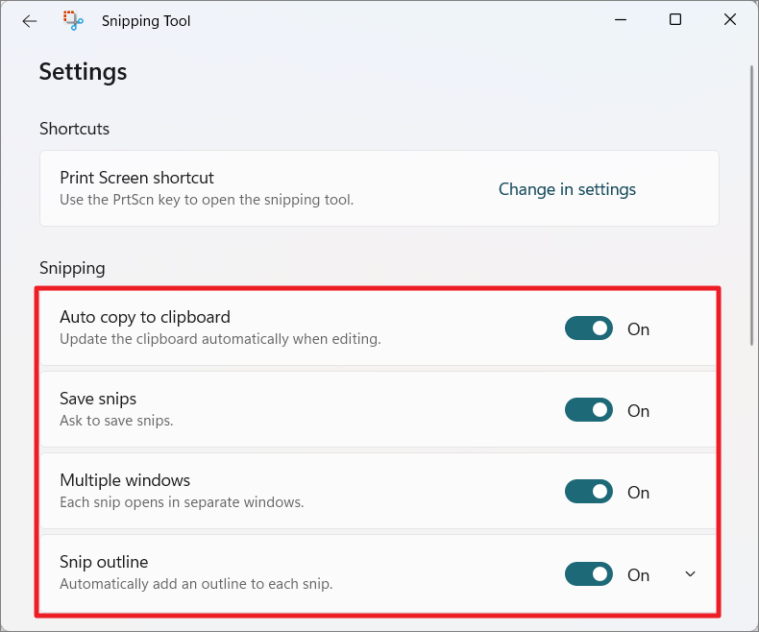Select the Print Screen shortcut row

pyautogui.click(x=379, y=188)
